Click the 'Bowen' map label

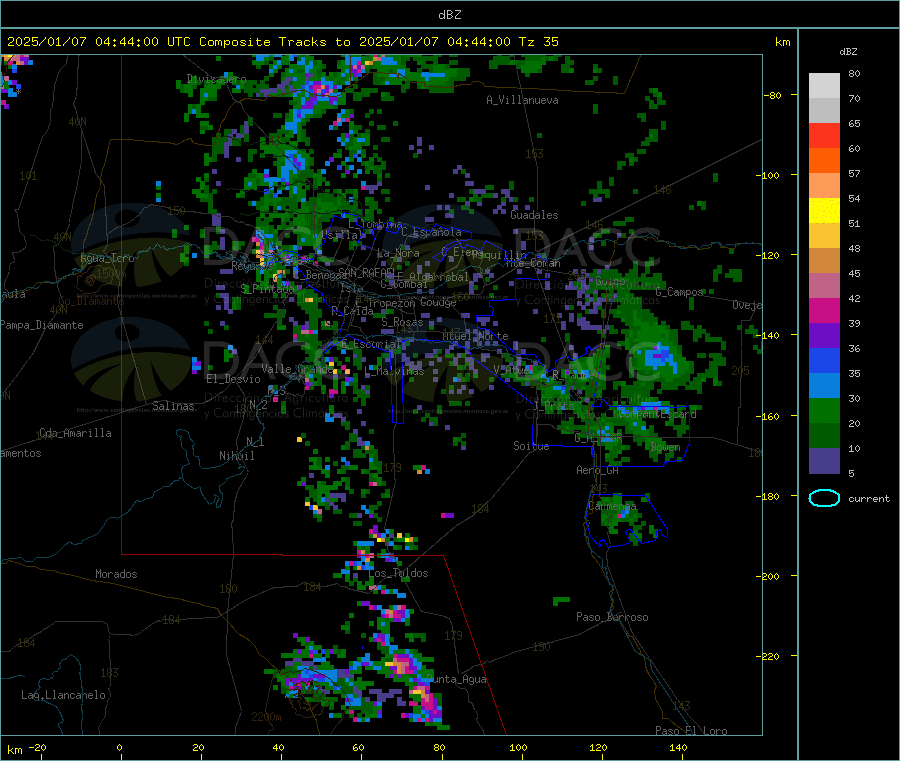click(x=666, y=446)
